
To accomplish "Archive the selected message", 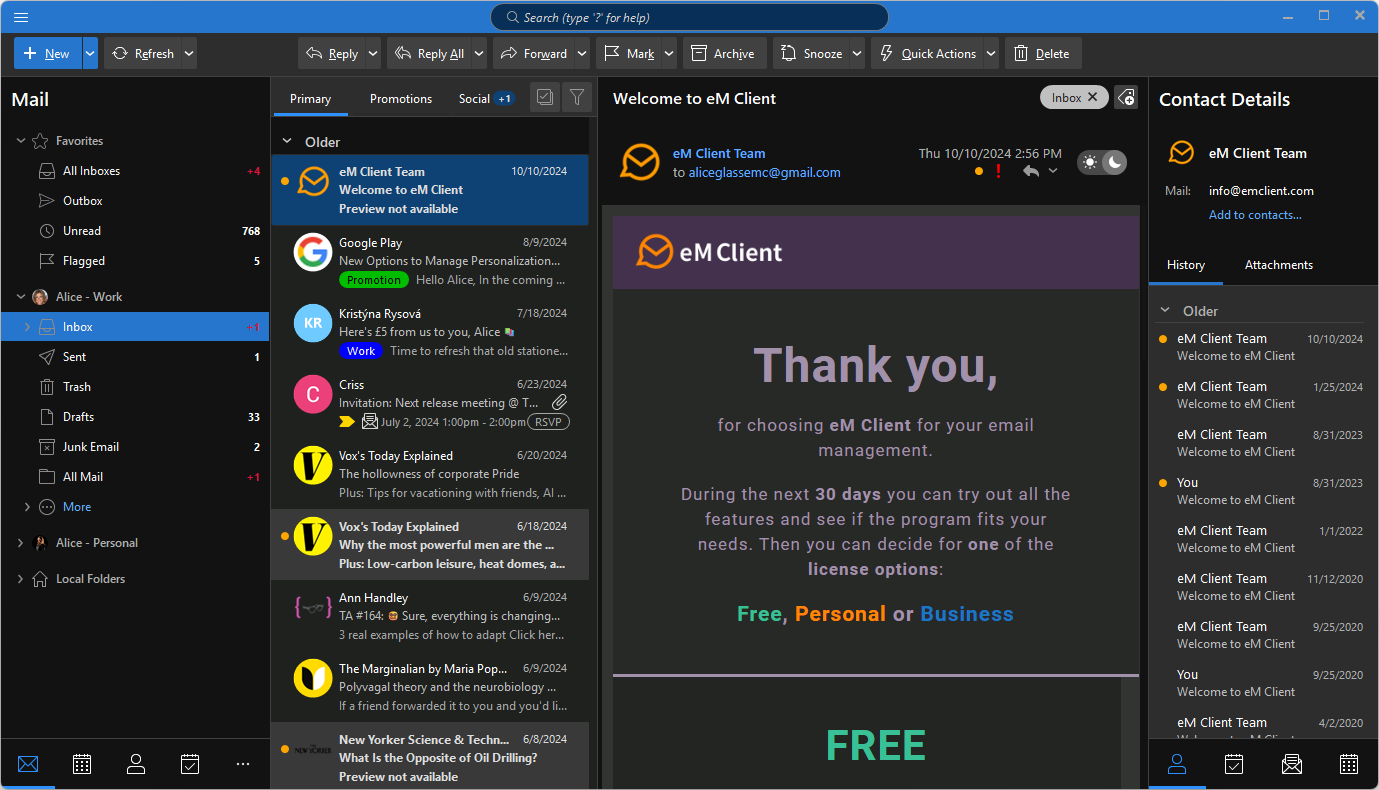I will pos(724,54).
